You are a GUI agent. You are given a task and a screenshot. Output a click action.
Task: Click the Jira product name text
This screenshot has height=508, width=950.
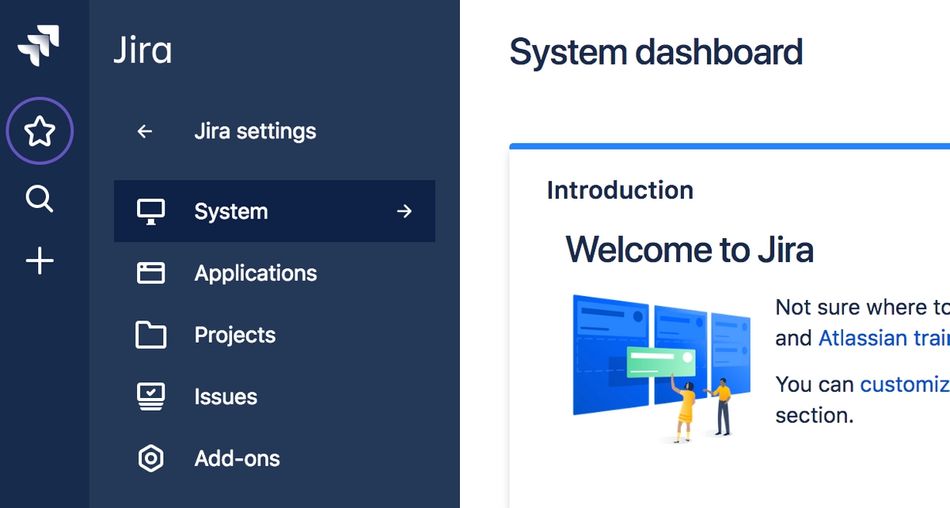click(x=143, y=49)
